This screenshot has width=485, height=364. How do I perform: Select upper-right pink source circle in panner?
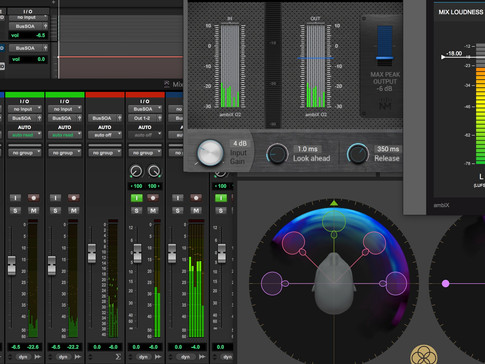374,243
